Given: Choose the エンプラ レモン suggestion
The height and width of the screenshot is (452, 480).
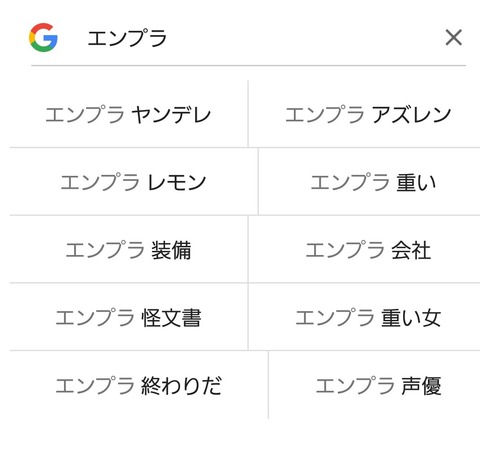Looking at the screenshot, I should coord(133,182).
